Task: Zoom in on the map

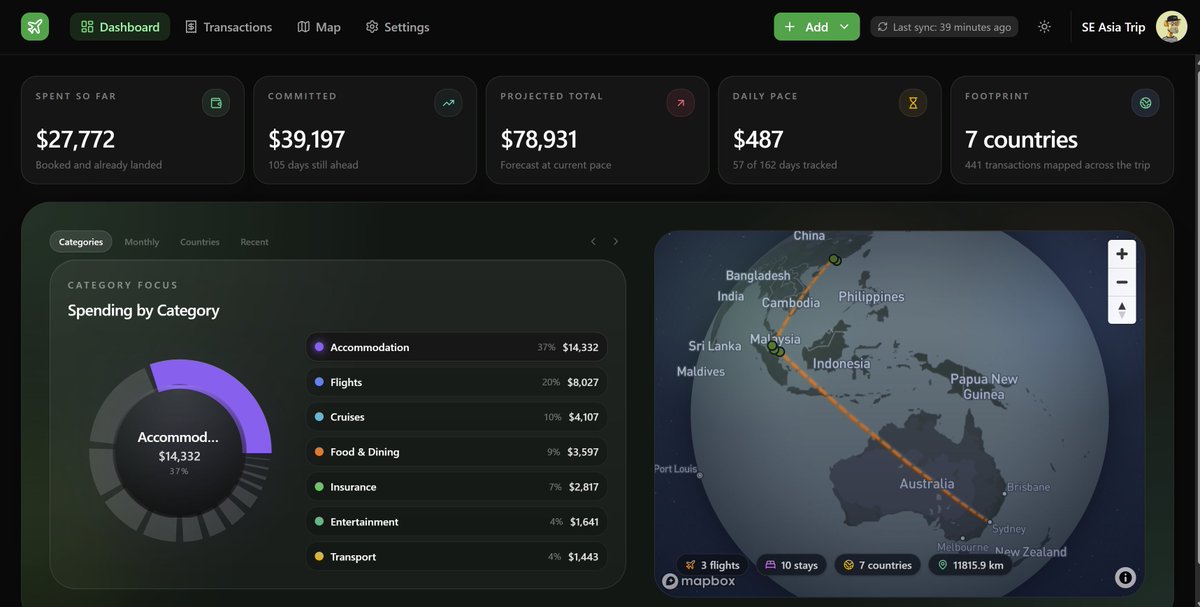Action: 1122,254
